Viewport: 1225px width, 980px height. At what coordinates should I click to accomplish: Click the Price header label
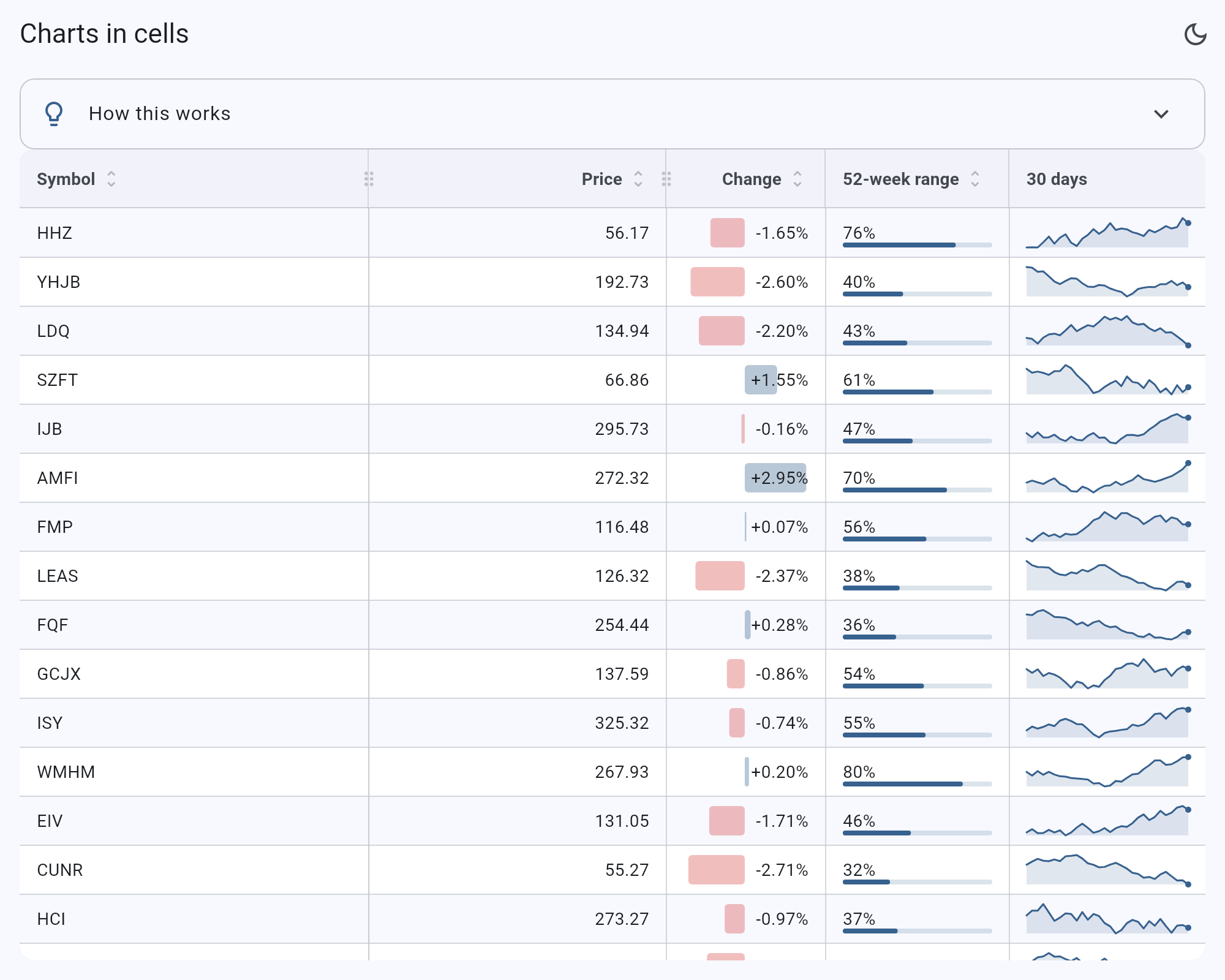click(601, 179)
